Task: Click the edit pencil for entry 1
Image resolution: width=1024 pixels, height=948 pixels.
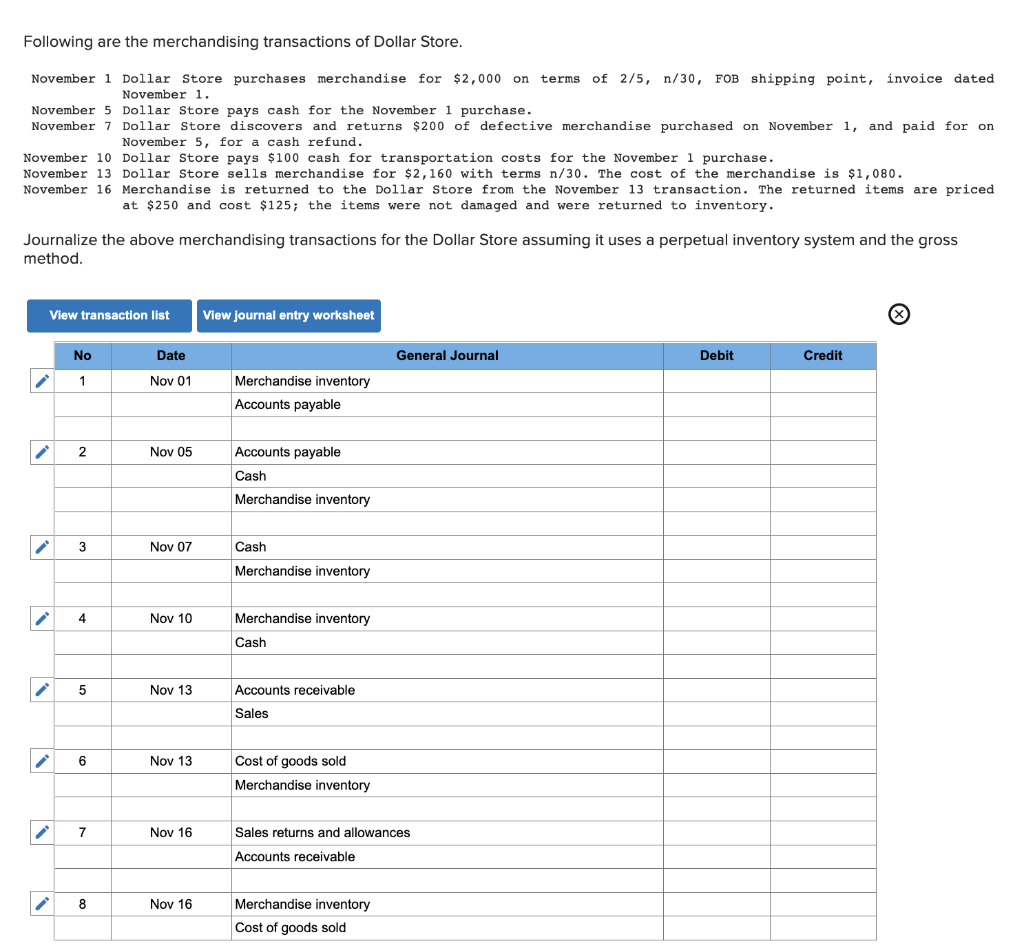Action: pos(41,381)
